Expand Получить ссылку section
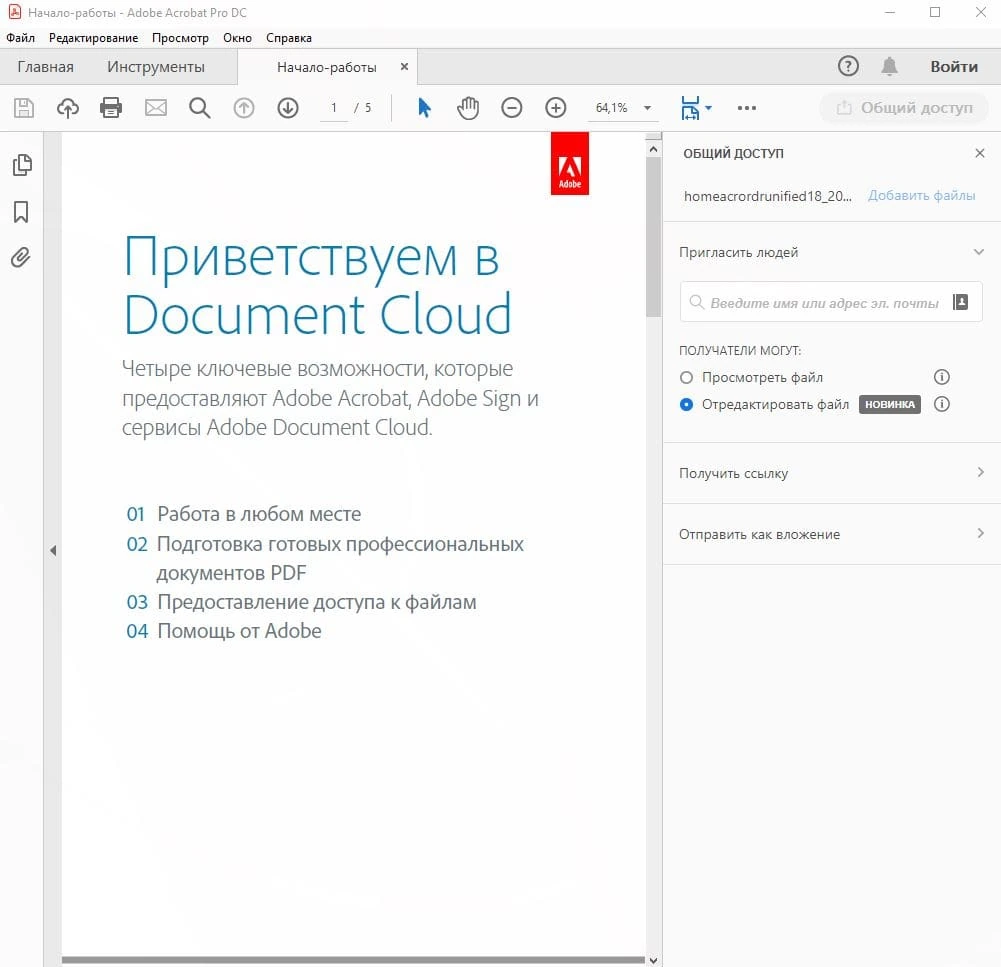This screenshot has height=967, width=1001. 981,472
